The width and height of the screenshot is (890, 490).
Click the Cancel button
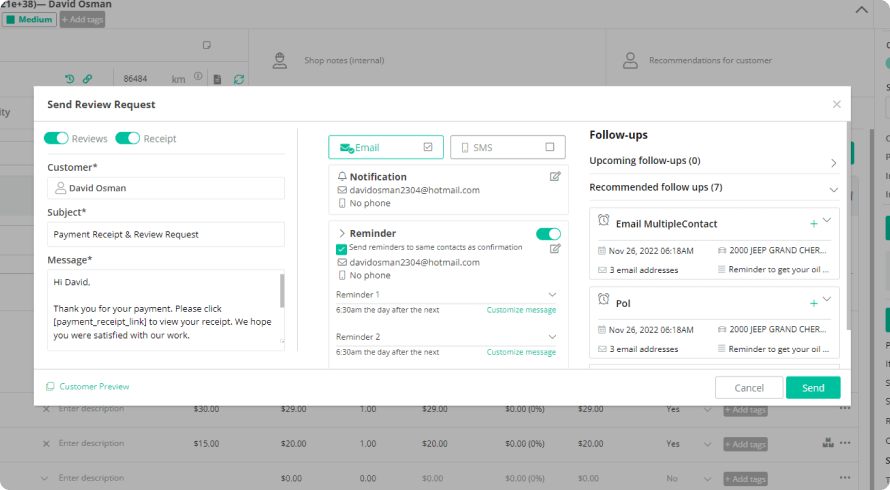[748, 388]
